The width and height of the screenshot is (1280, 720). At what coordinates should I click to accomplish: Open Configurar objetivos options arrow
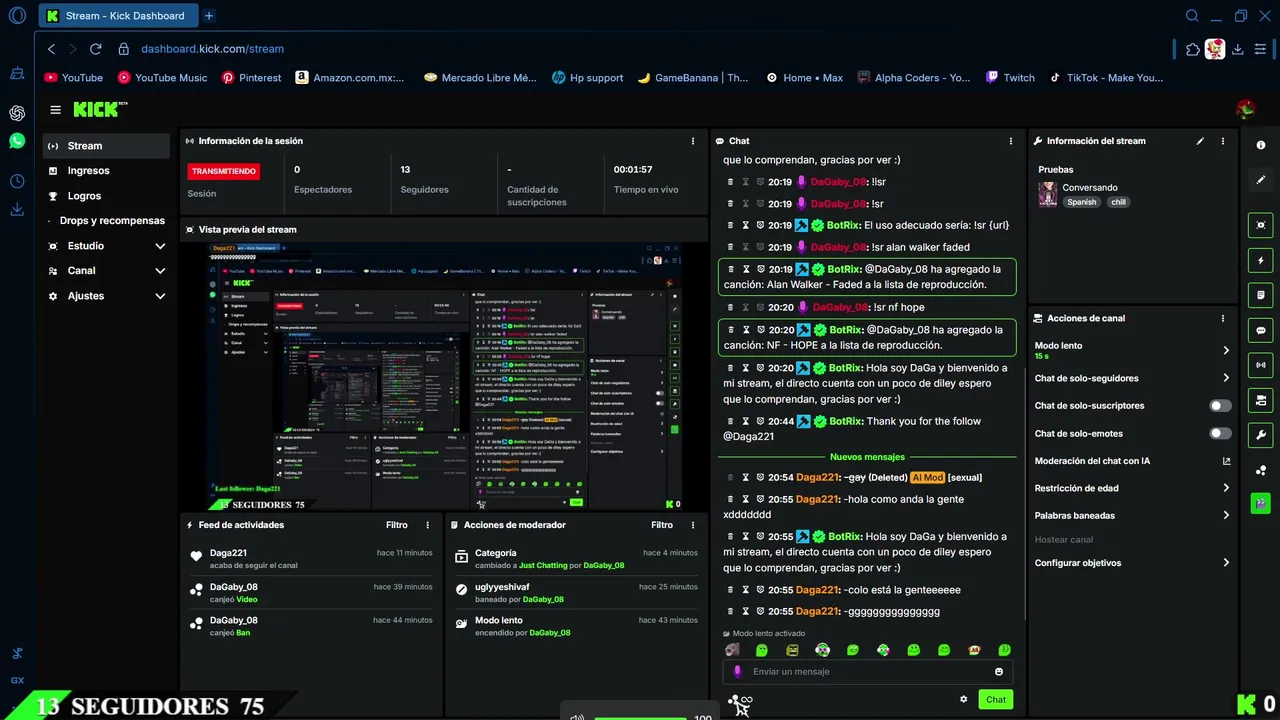pyautogui.click(x=1226, y=563)
